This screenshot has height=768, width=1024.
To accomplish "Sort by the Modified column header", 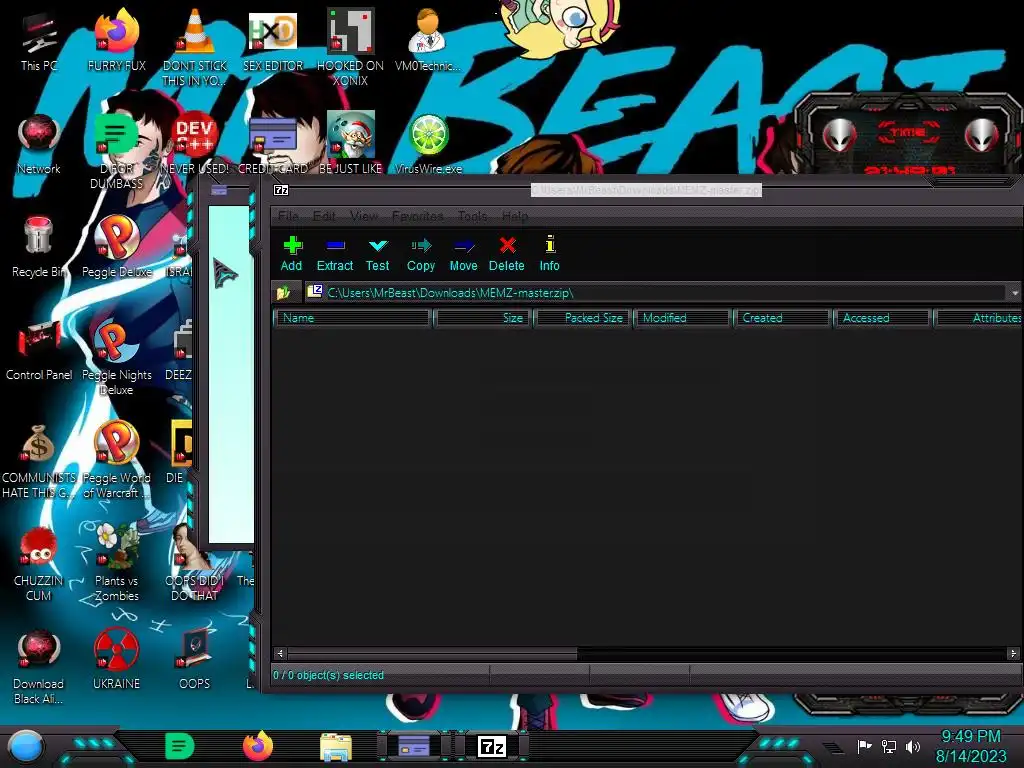I will [682, 318].
